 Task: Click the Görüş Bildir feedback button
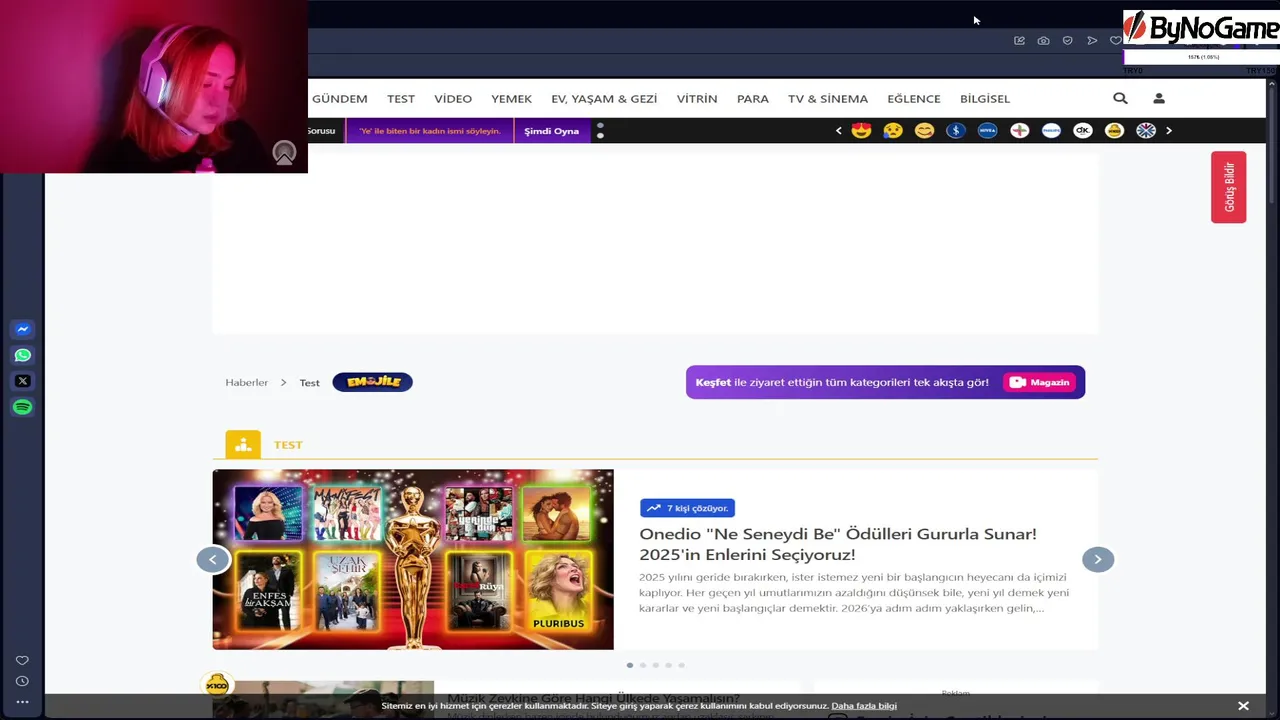pos(1229,187)
